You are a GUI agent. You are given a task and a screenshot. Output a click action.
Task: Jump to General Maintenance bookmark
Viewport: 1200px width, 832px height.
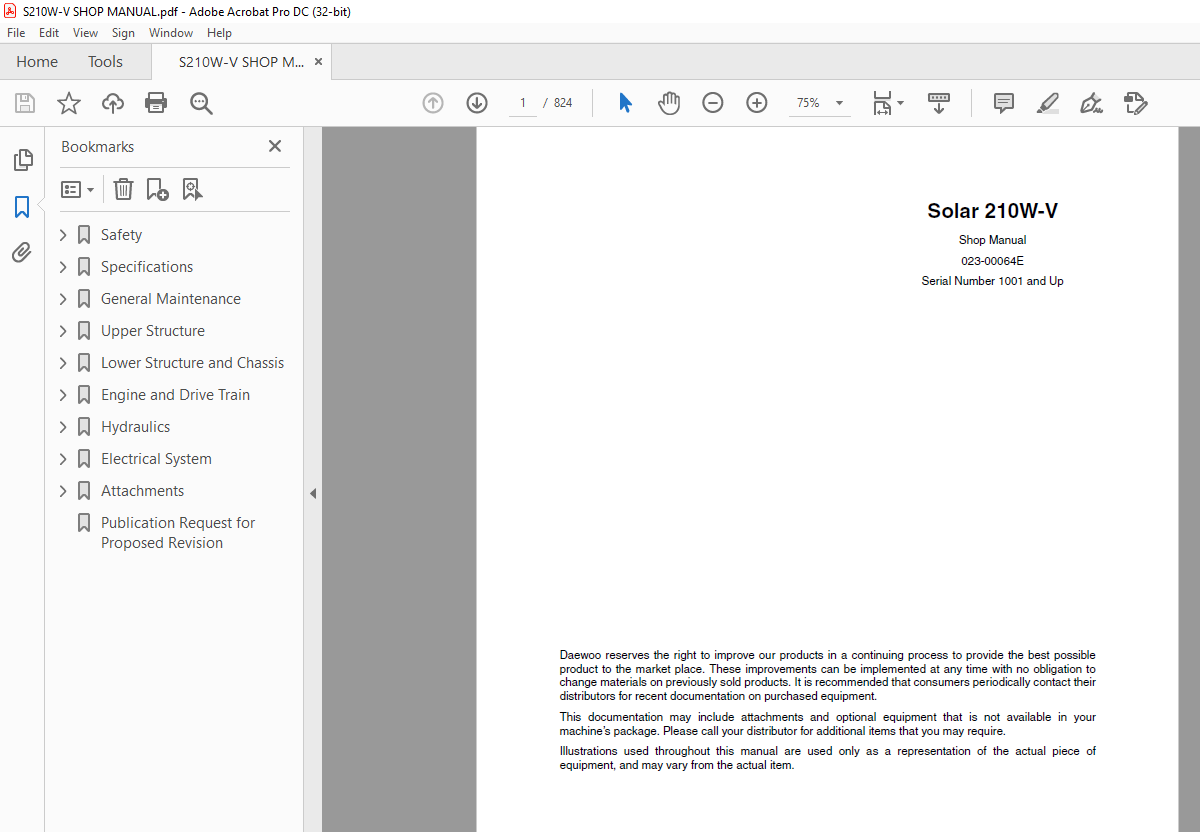pyautogui.click(x=171, y=299)
